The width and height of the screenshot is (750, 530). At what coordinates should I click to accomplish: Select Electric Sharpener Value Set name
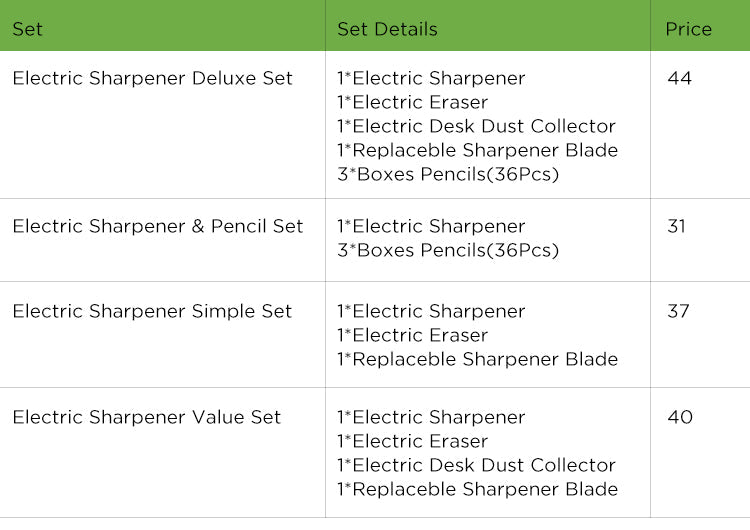coord(146,417)
